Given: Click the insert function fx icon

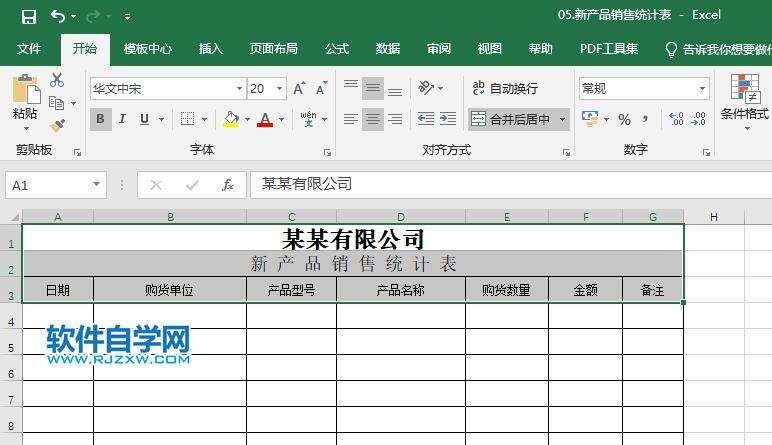Looking at the screenshot, I should tap(227, 185).
